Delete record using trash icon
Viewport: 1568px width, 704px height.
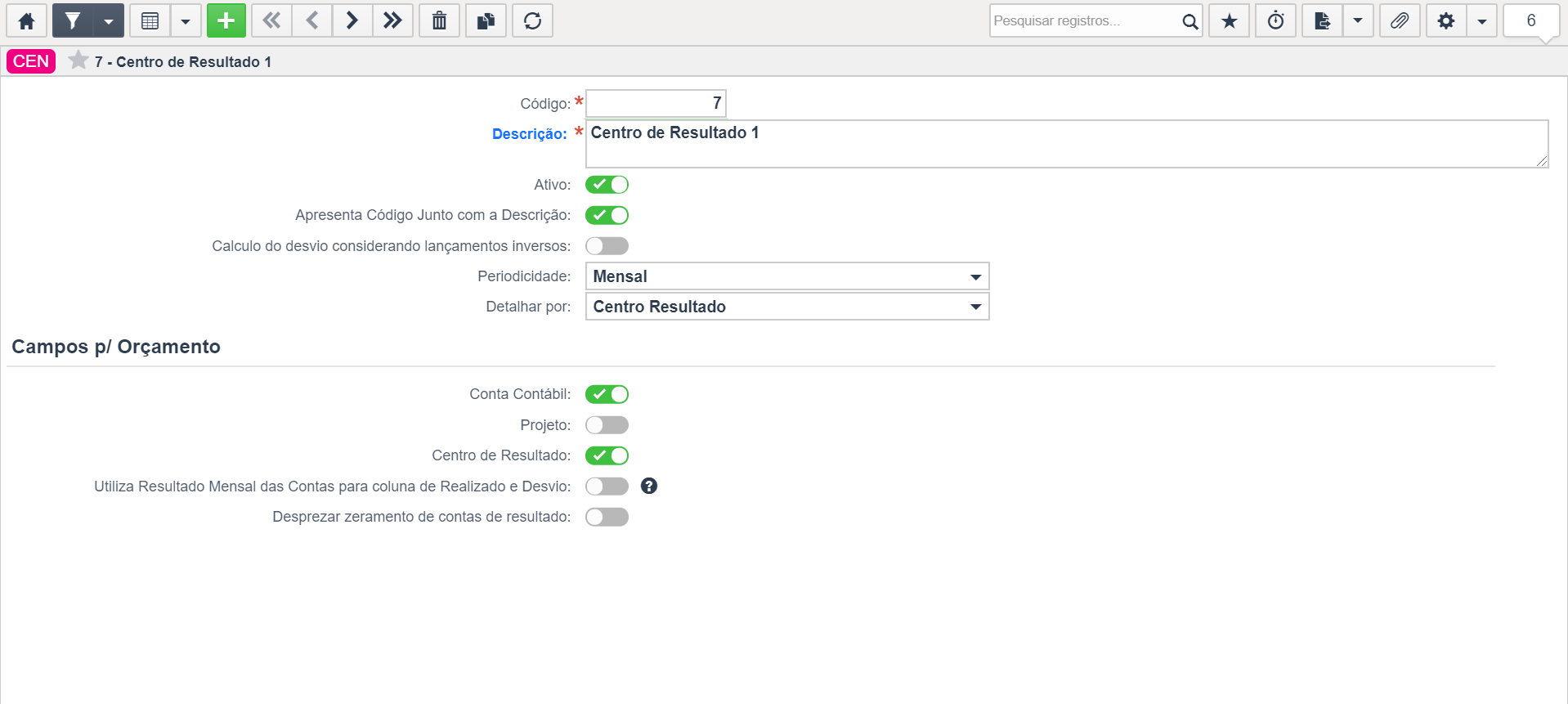pos(439,20)
